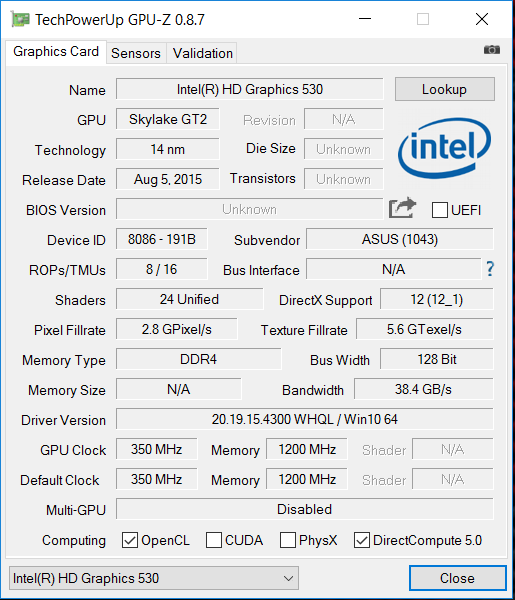Switch to the Sensors tab
Screen dimensions: 515x600
(136, 53)
